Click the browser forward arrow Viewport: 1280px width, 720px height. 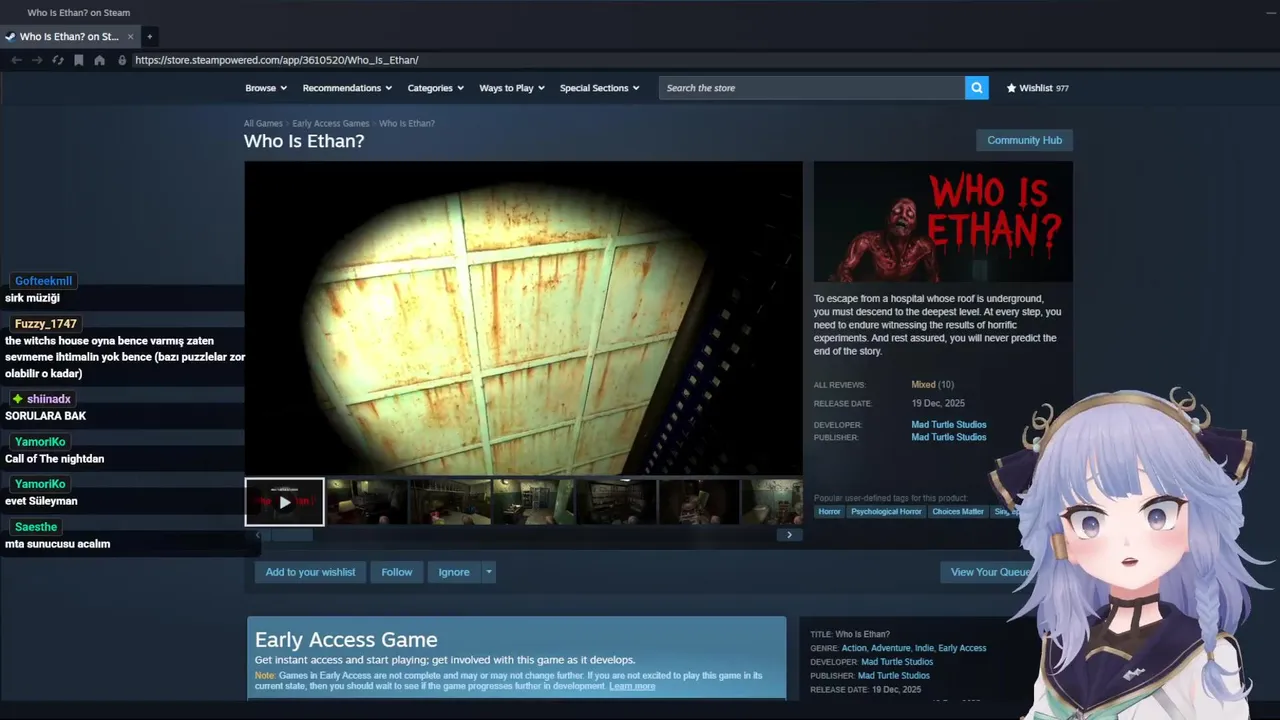tap(37, 60)
